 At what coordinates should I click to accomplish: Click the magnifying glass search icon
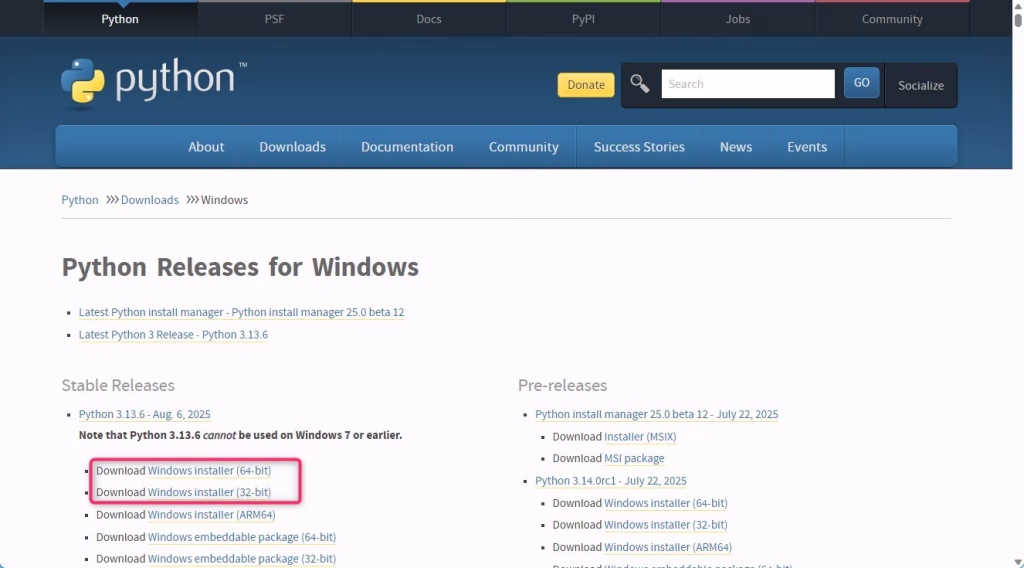(x=639, y=84)
